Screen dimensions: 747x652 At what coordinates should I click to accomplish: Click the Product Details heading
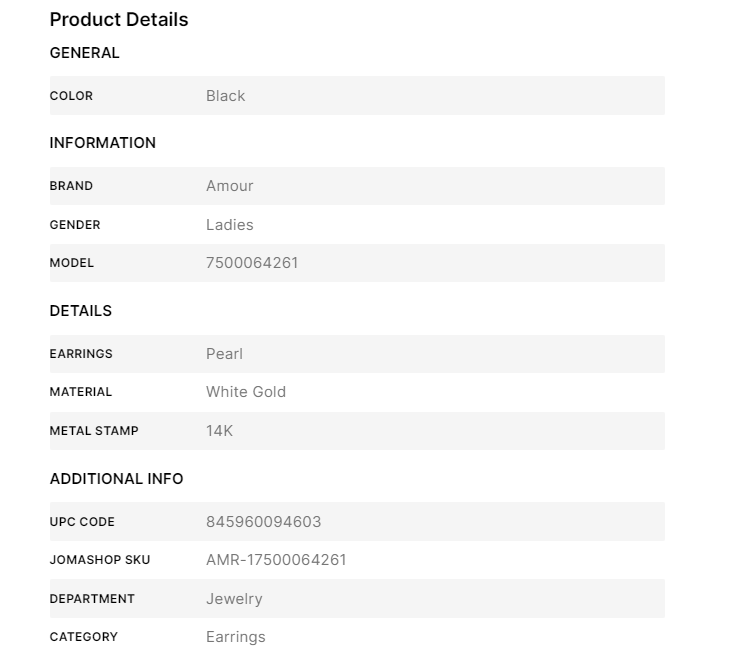click(x=118, y=19)
